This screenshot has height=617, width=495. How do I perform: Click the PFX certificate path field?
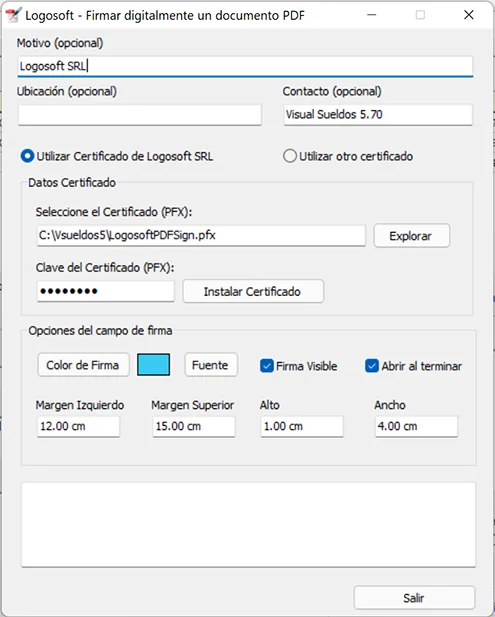(x=201, y=236)
